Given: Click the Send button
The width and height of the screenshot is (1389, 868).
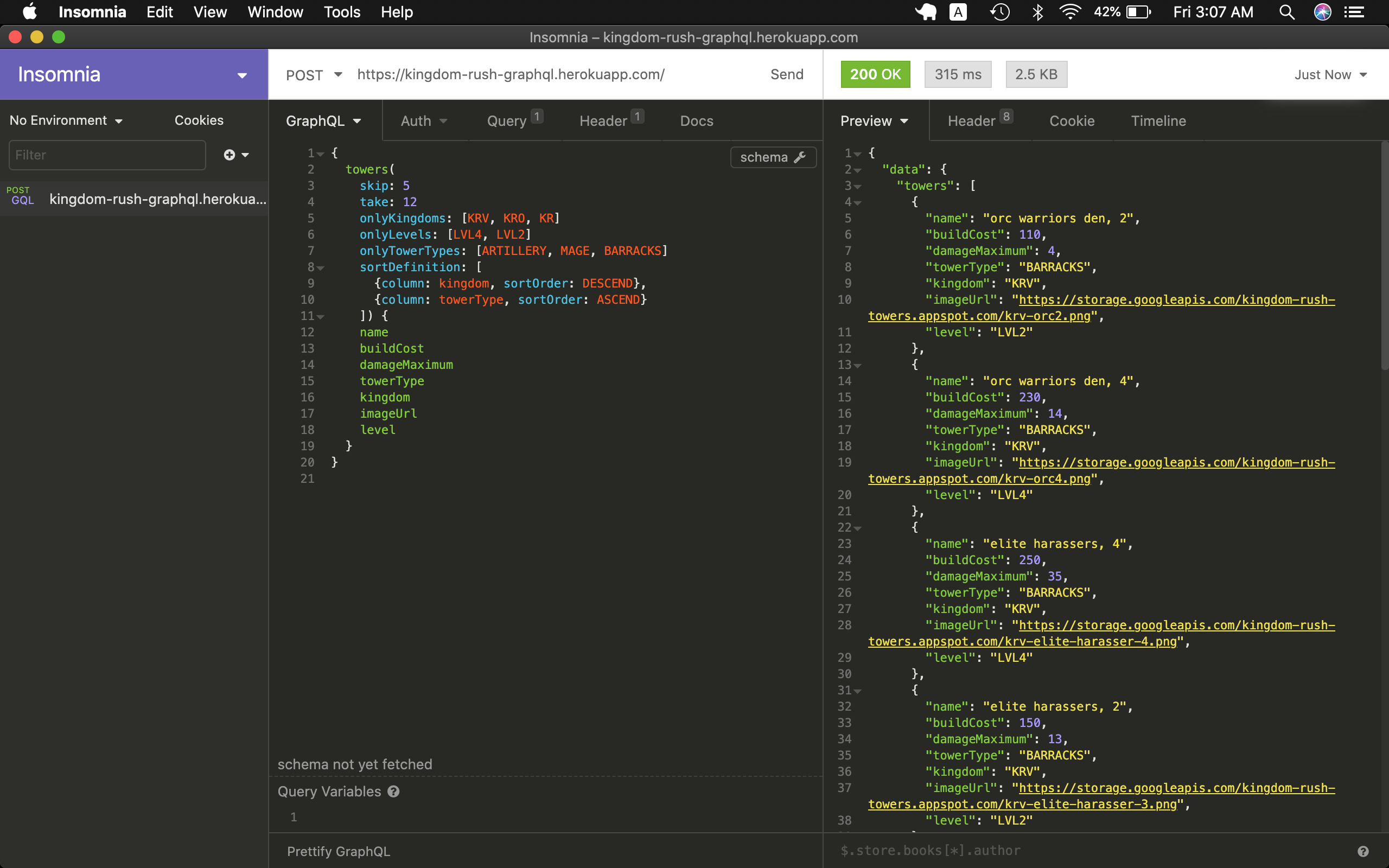Looking at the screenshot, I should [786, 75].
